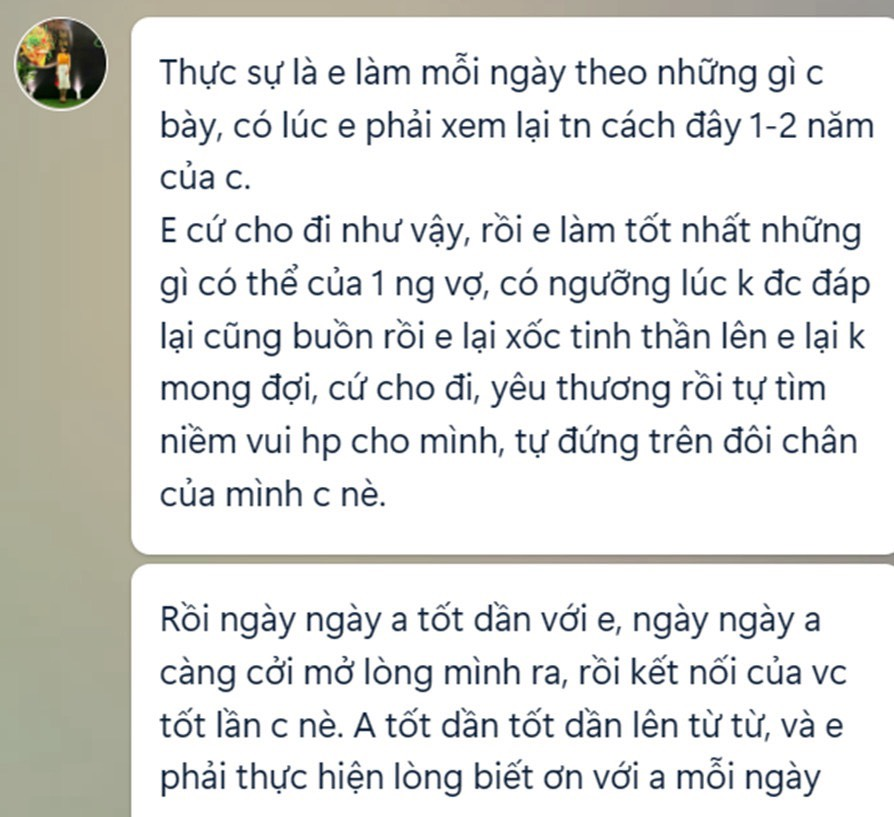The width and height of the screenshot is (894, 817).
Task: Click the line "E cứ cho đi như vậy"
Action: point(311,232)
